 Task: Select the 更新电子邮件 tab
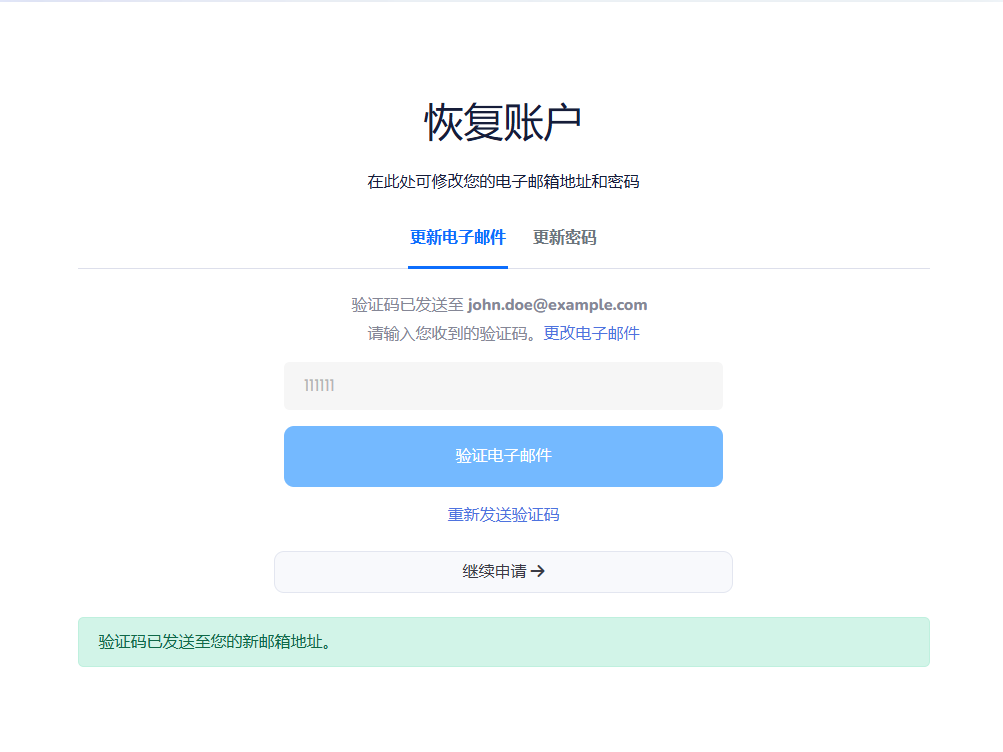click(x=457, y=238)
